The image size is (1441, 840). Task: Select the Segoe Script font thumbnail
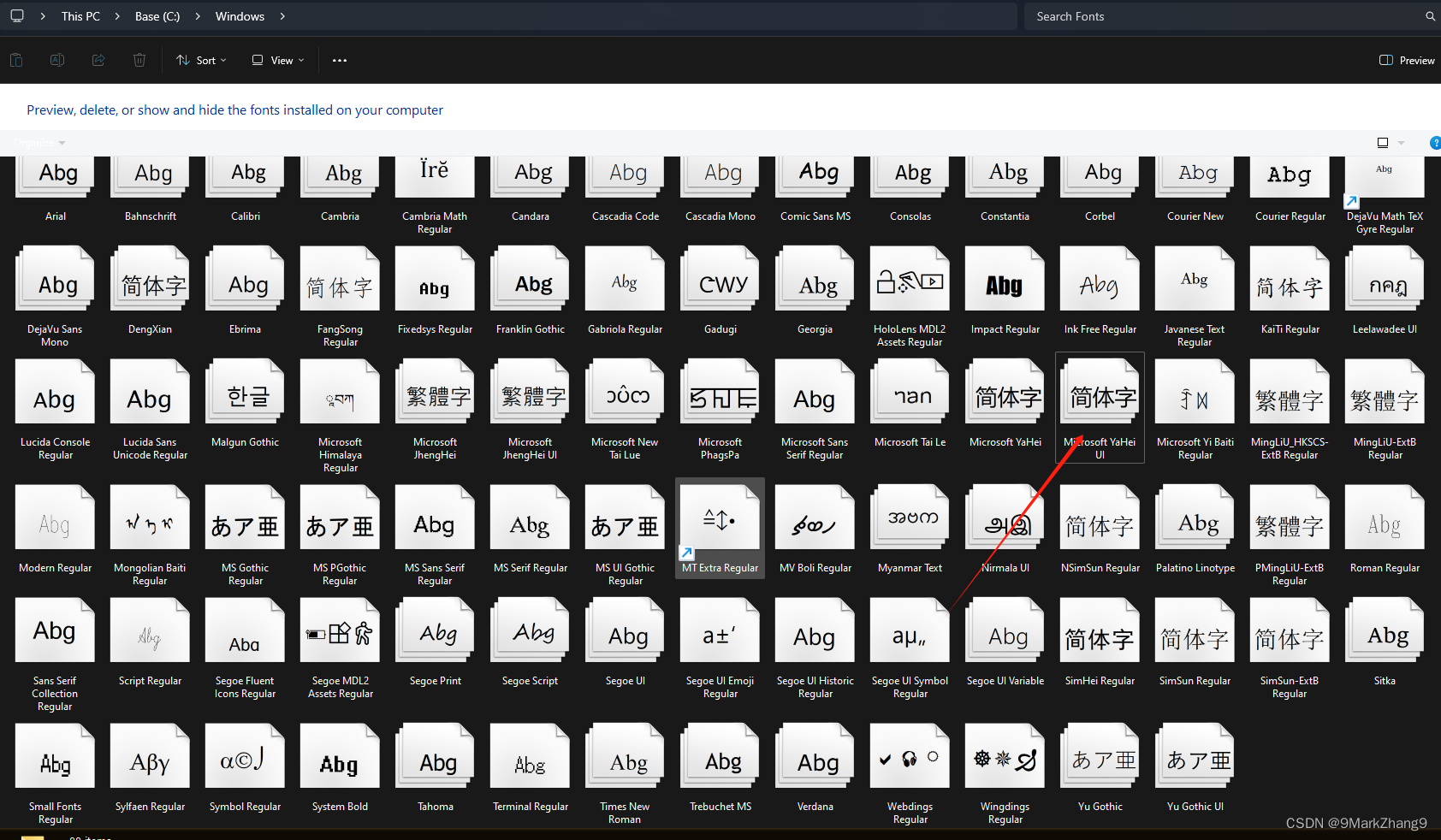pos(531,630)
